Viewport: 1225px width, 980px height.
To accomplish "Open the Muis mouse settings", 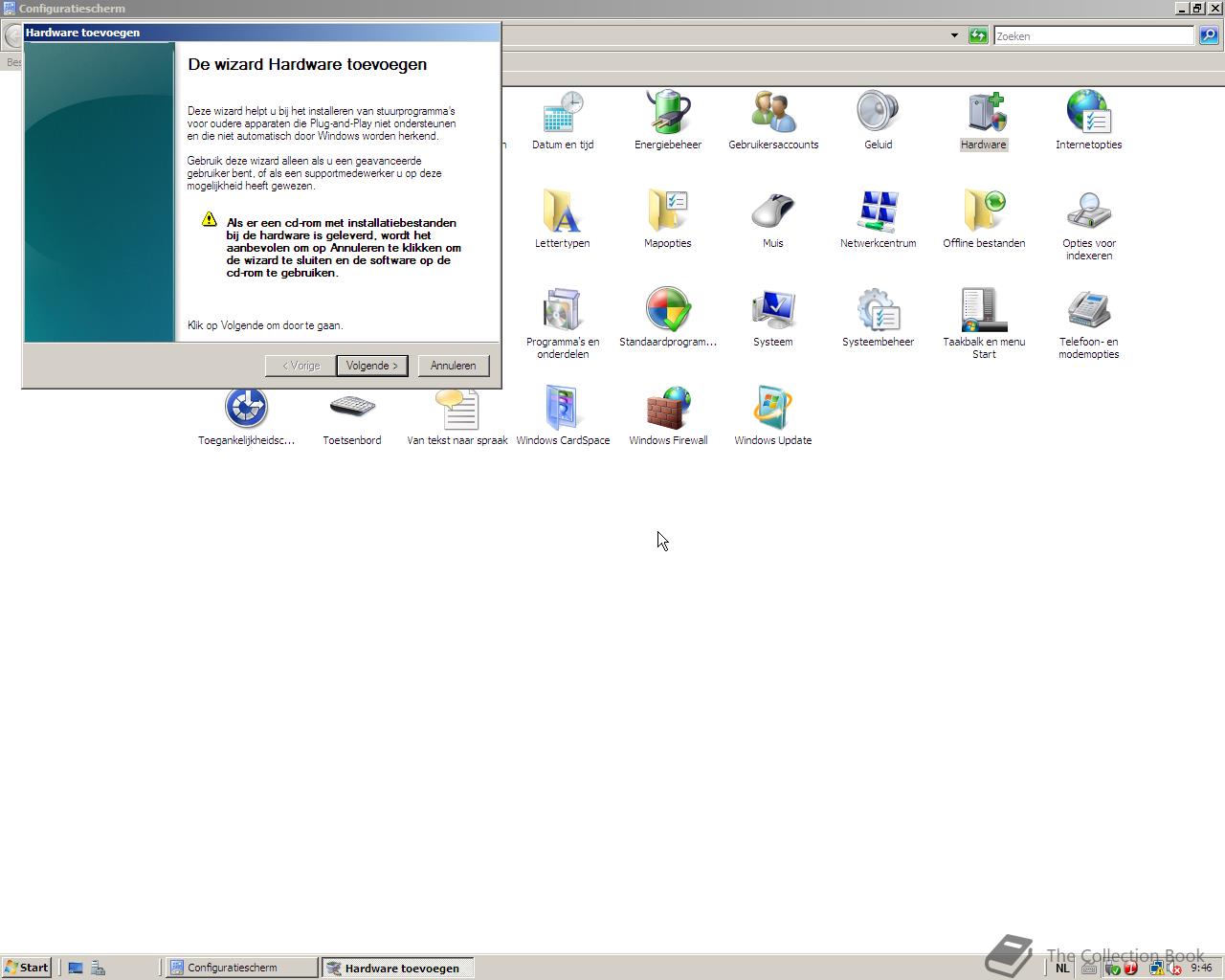I will tap(773, 219).
